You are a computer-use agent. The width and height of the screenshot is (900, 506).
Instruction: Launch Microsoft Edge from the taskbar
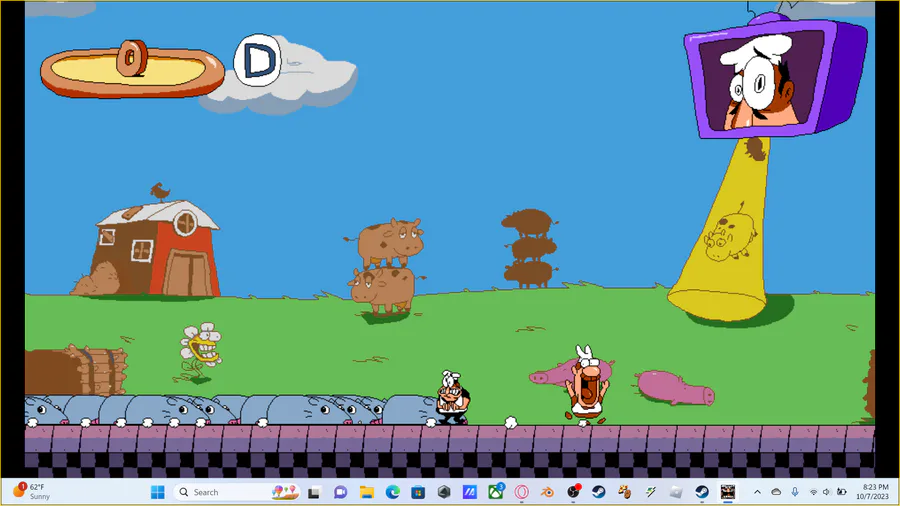(x=393, y=492)
